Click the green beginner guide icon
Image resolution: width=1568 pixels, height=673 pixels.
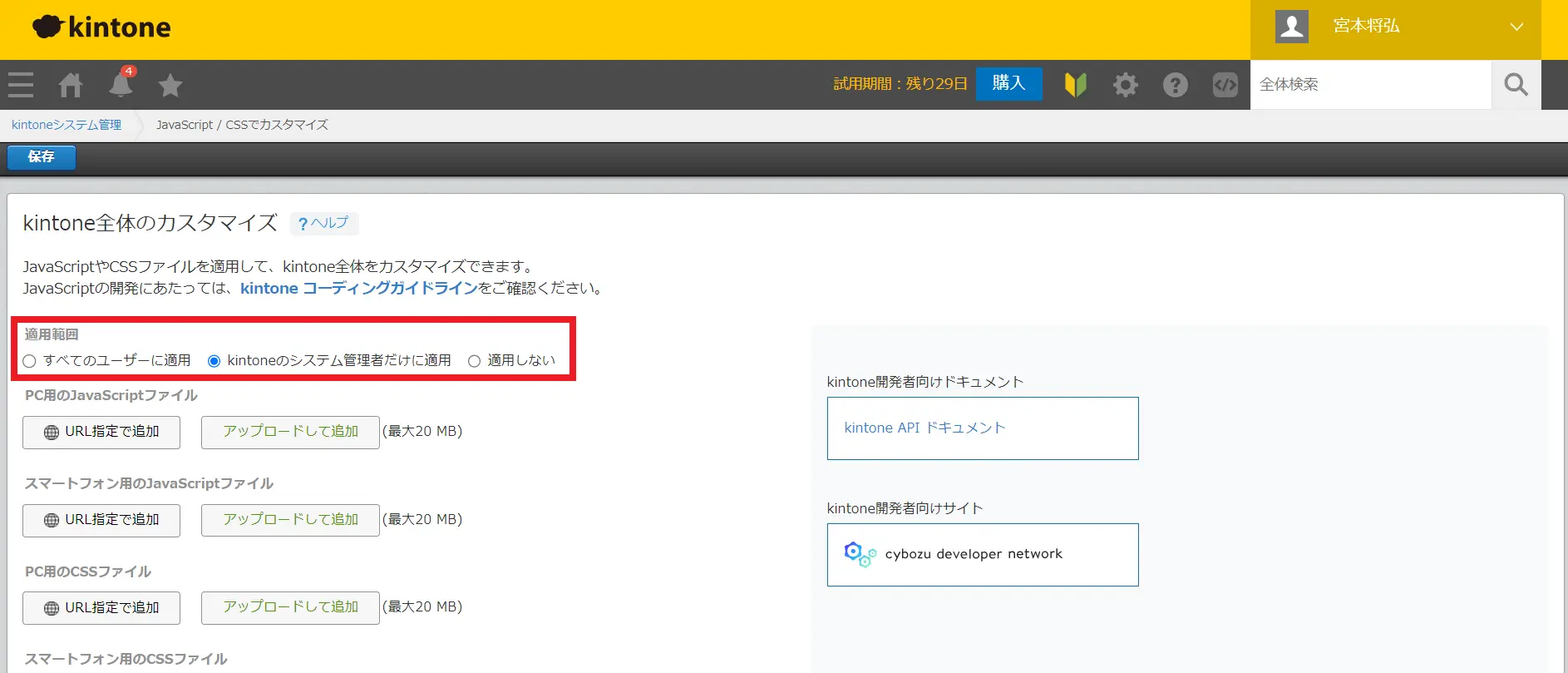coord(1076,84)
